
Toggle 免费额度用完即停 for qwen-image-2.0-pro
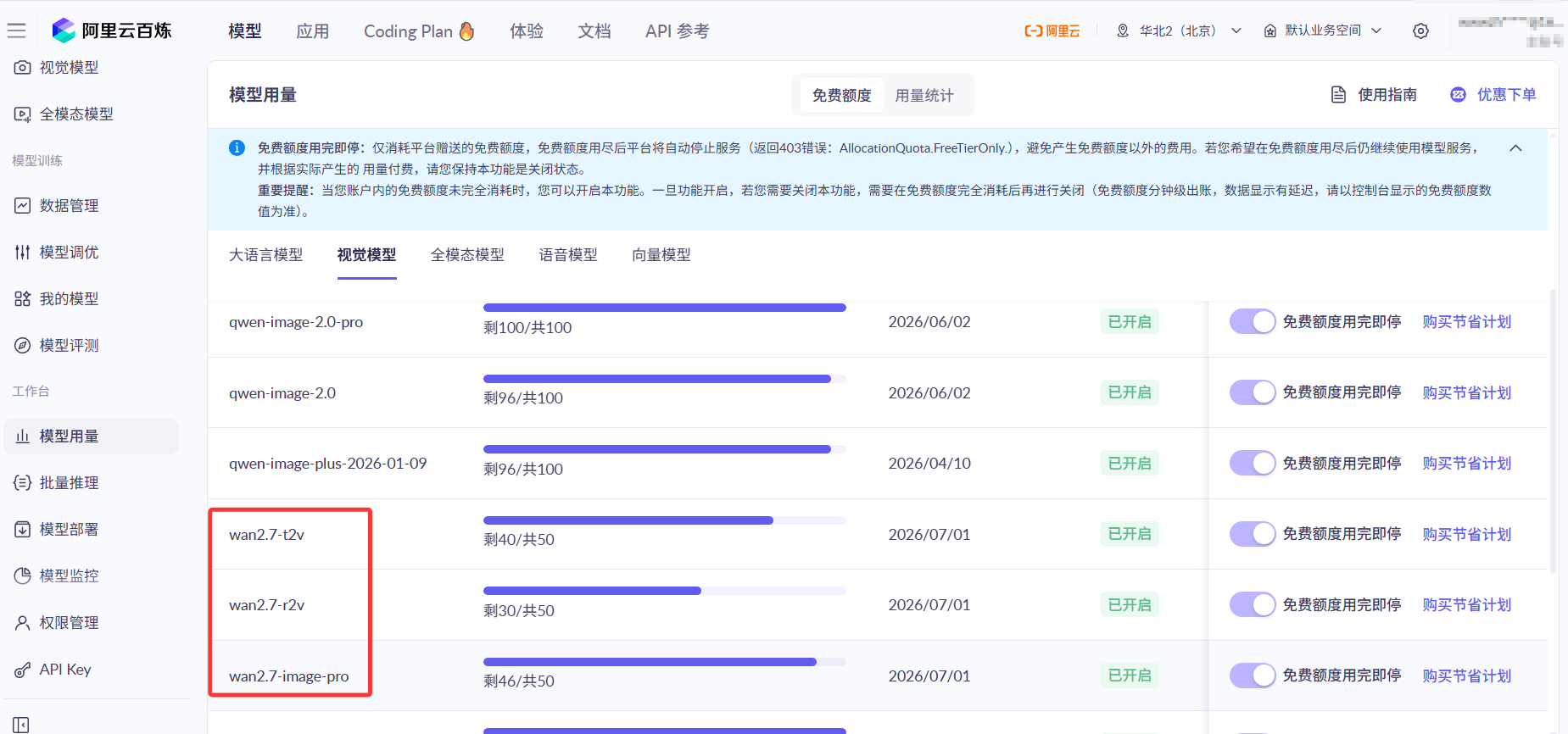point(1253,322)
